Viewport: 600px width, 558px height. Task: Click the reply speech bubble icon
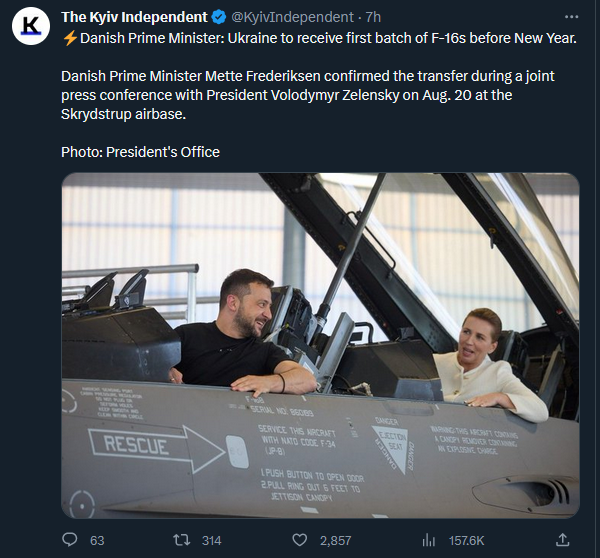point(69,540)
